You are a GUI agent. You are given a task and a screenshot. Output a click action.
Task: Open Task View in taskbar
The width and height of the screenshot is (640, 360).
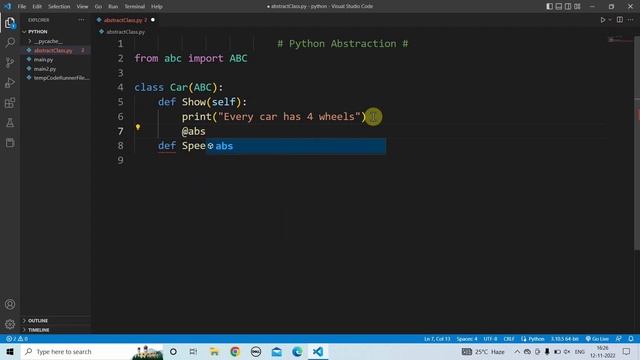click(193, 351)
